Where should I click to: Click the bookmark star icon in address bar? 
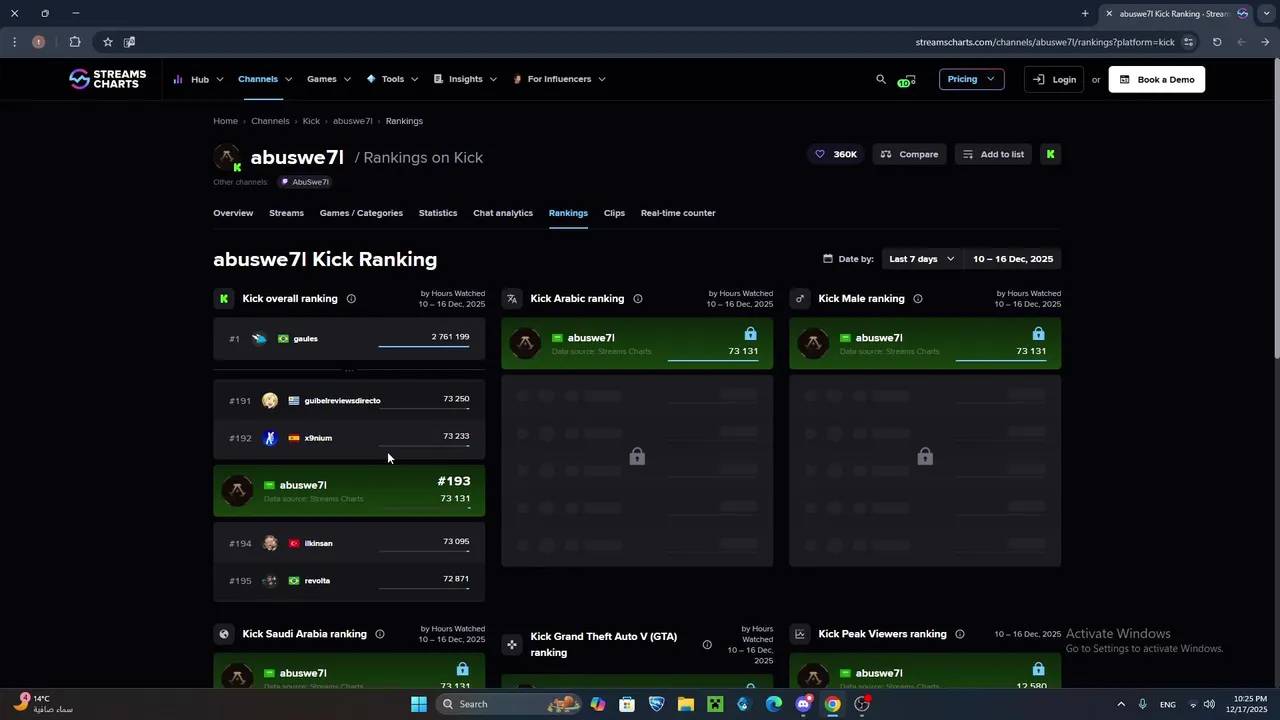pos(108,42)
